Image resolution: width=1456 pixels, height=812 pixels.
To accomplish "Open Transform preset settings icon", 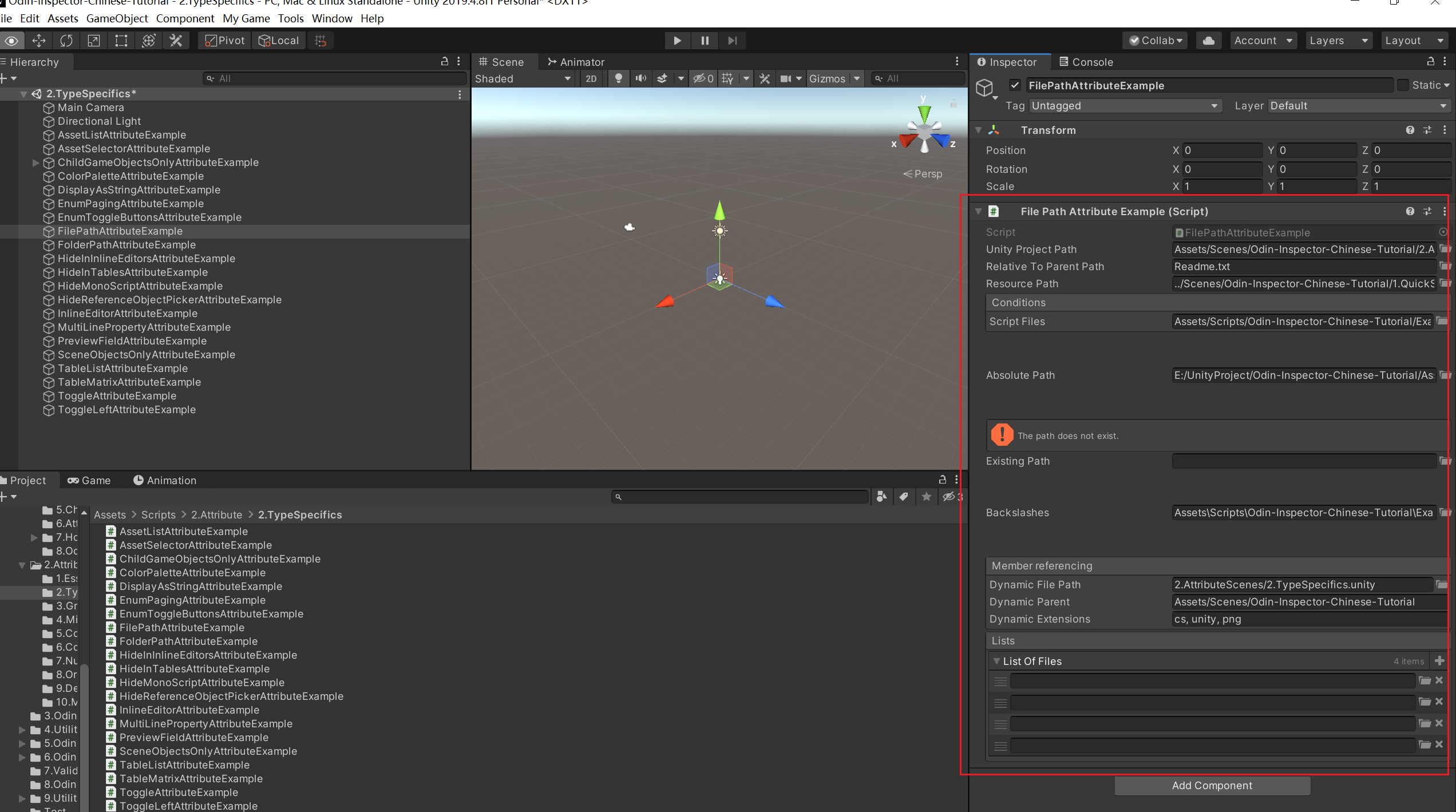I will click(x=1427, y=130).
